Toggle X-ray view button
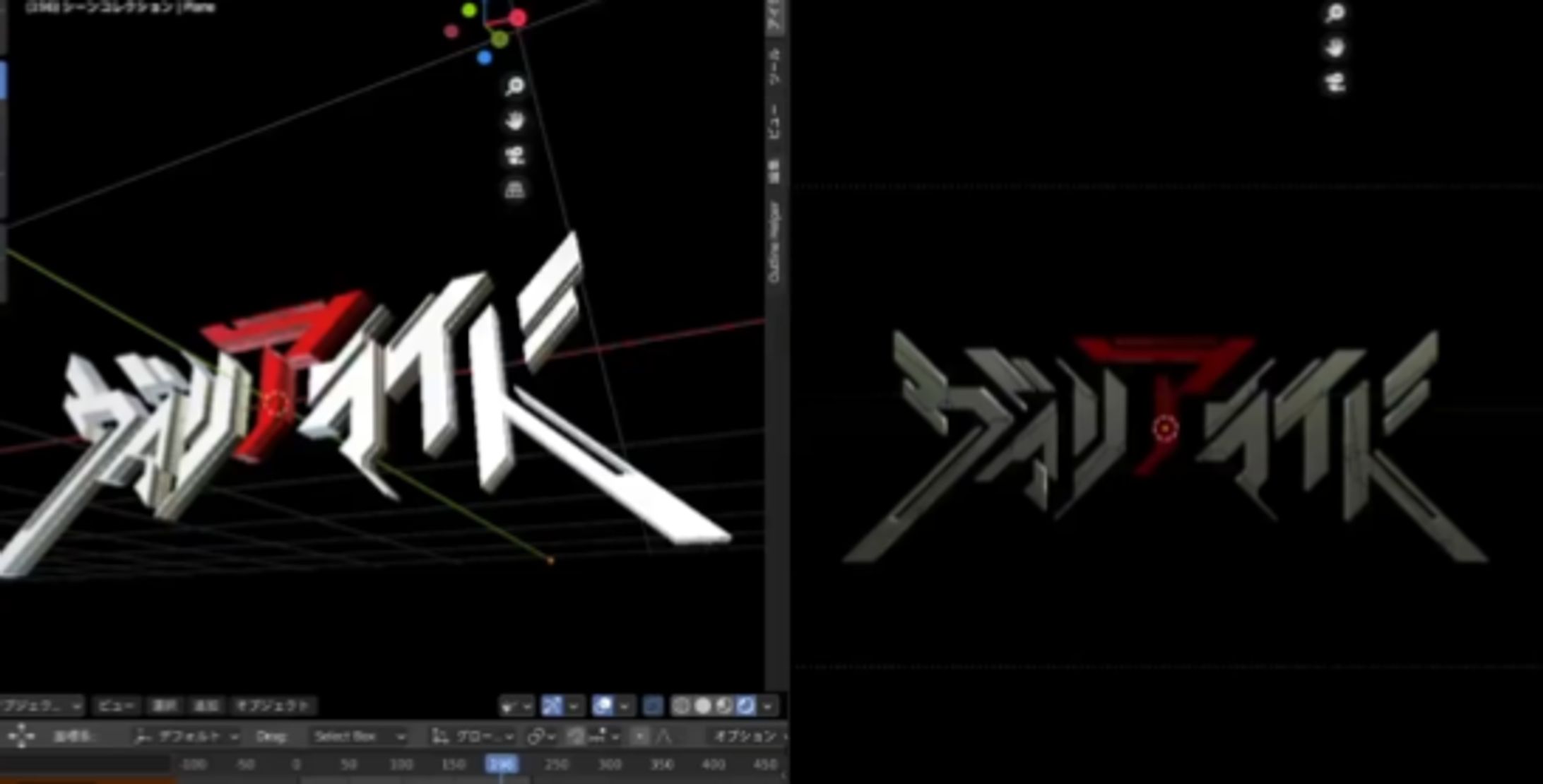Image resolution: width=1543 pixels, height=784 pixels. [653, 706]
